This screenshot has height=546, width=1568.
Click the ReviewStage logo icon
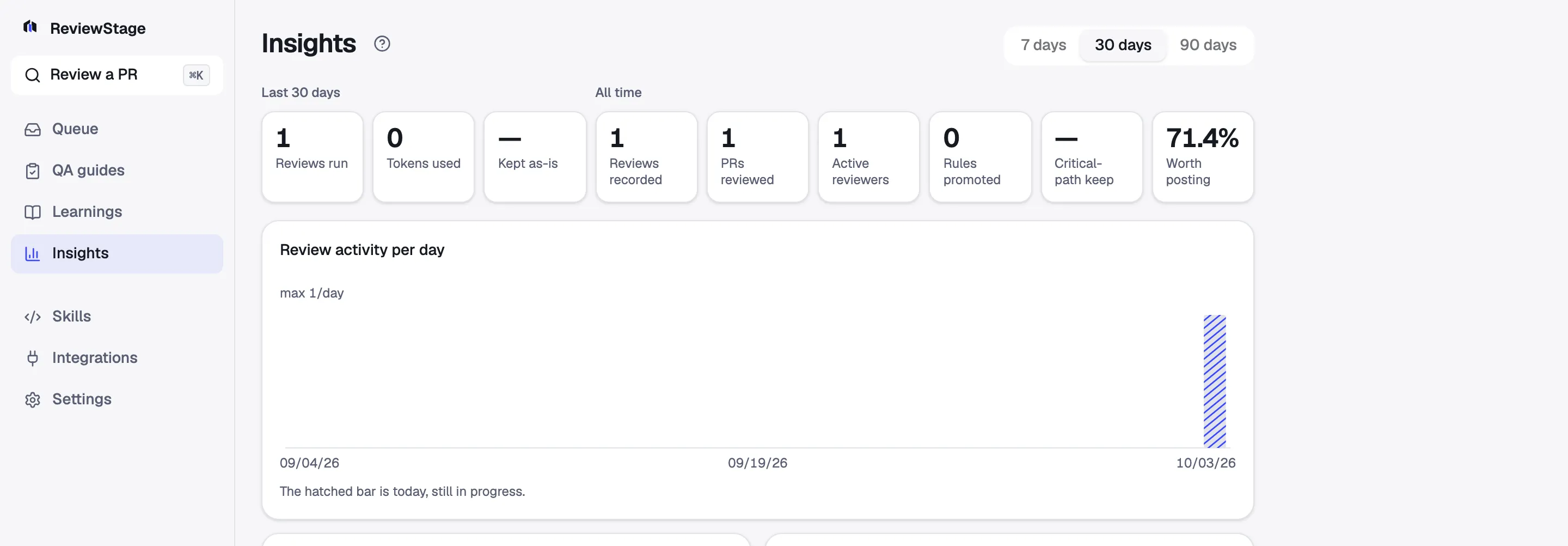point(30,27)
